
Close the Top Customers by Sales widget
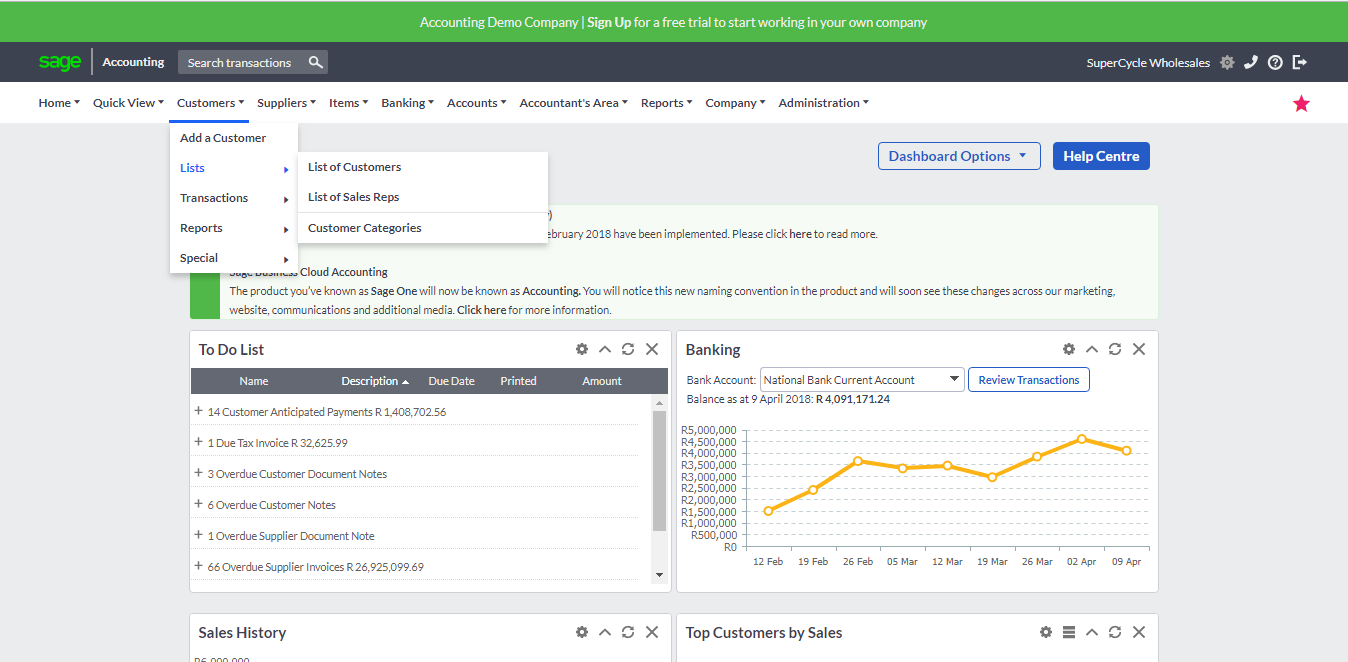click(1139, 632)
